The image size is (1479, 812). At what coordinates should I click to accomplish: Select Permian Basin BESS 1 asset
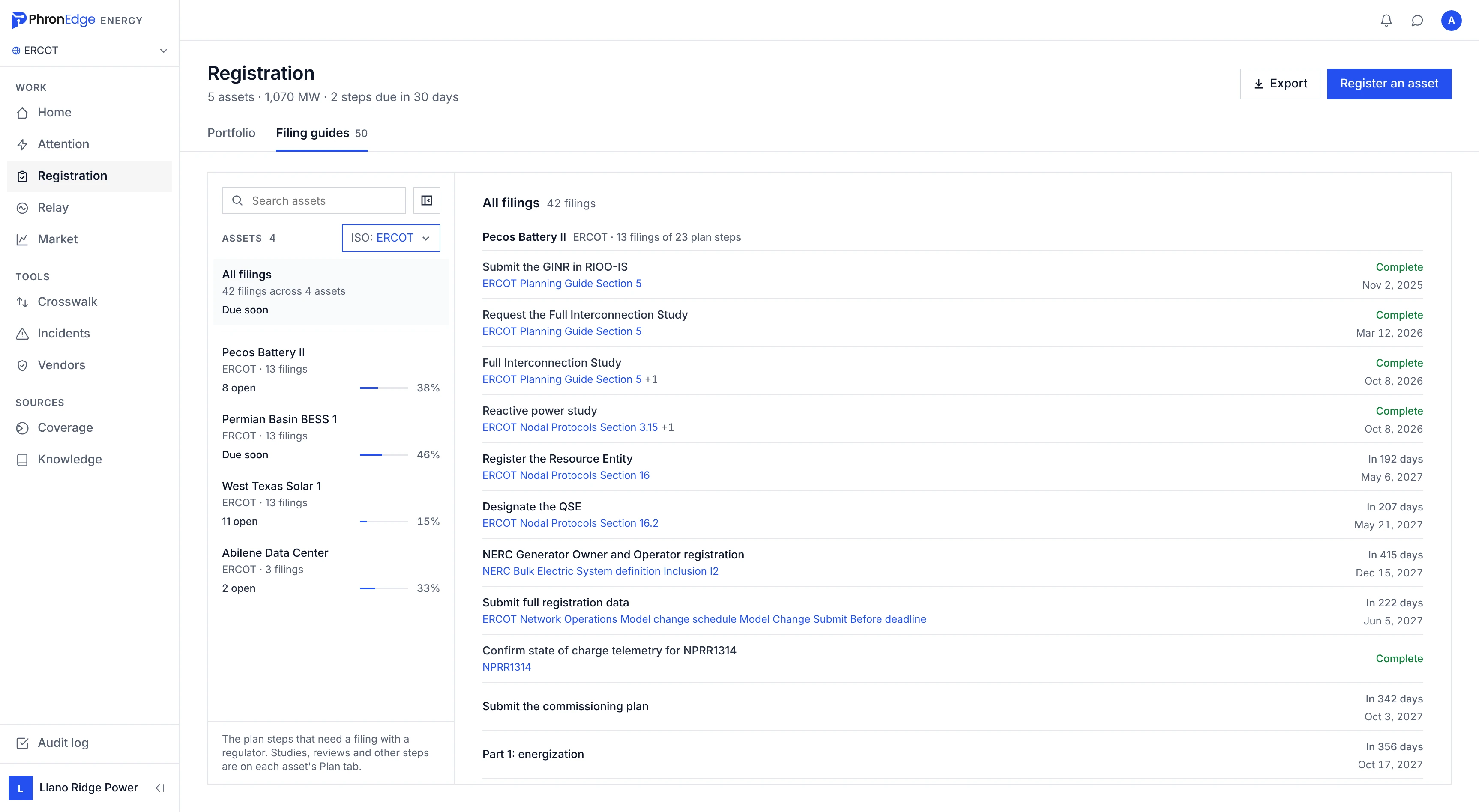(x=331, y=437)
